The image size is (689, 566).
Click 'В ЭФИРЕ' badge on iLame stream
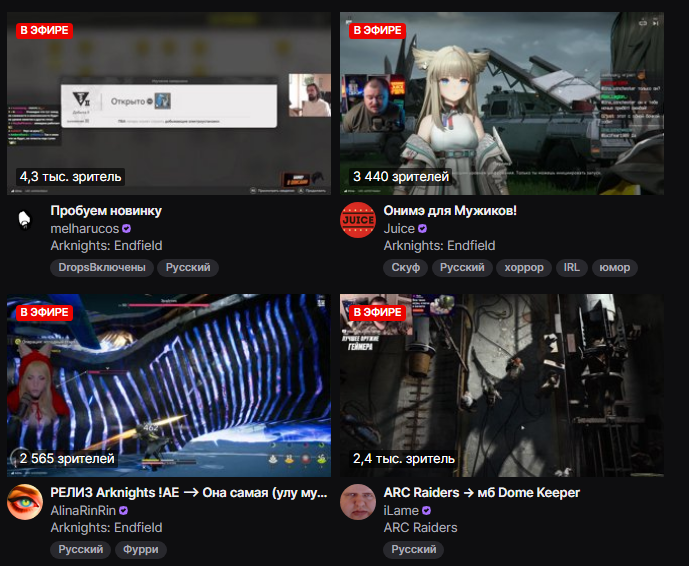pyautogui.click(x=377, y=312)
